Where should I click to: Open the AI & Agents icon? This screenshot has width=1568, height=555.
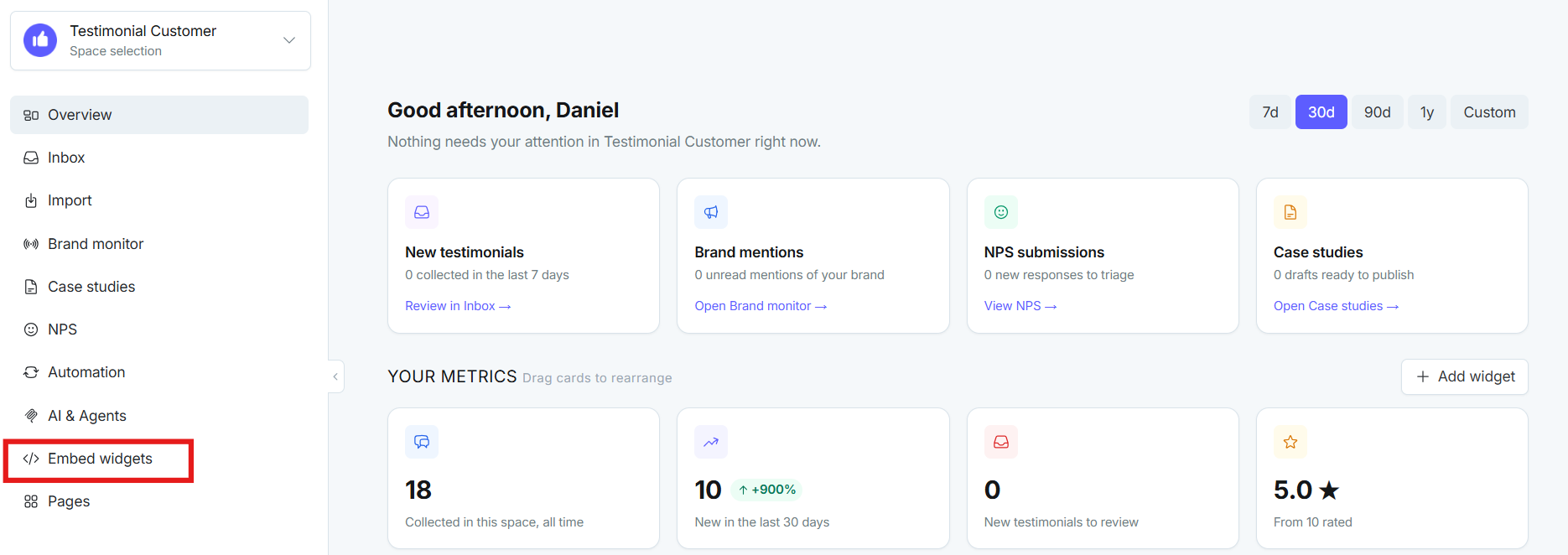click(31, 416)
